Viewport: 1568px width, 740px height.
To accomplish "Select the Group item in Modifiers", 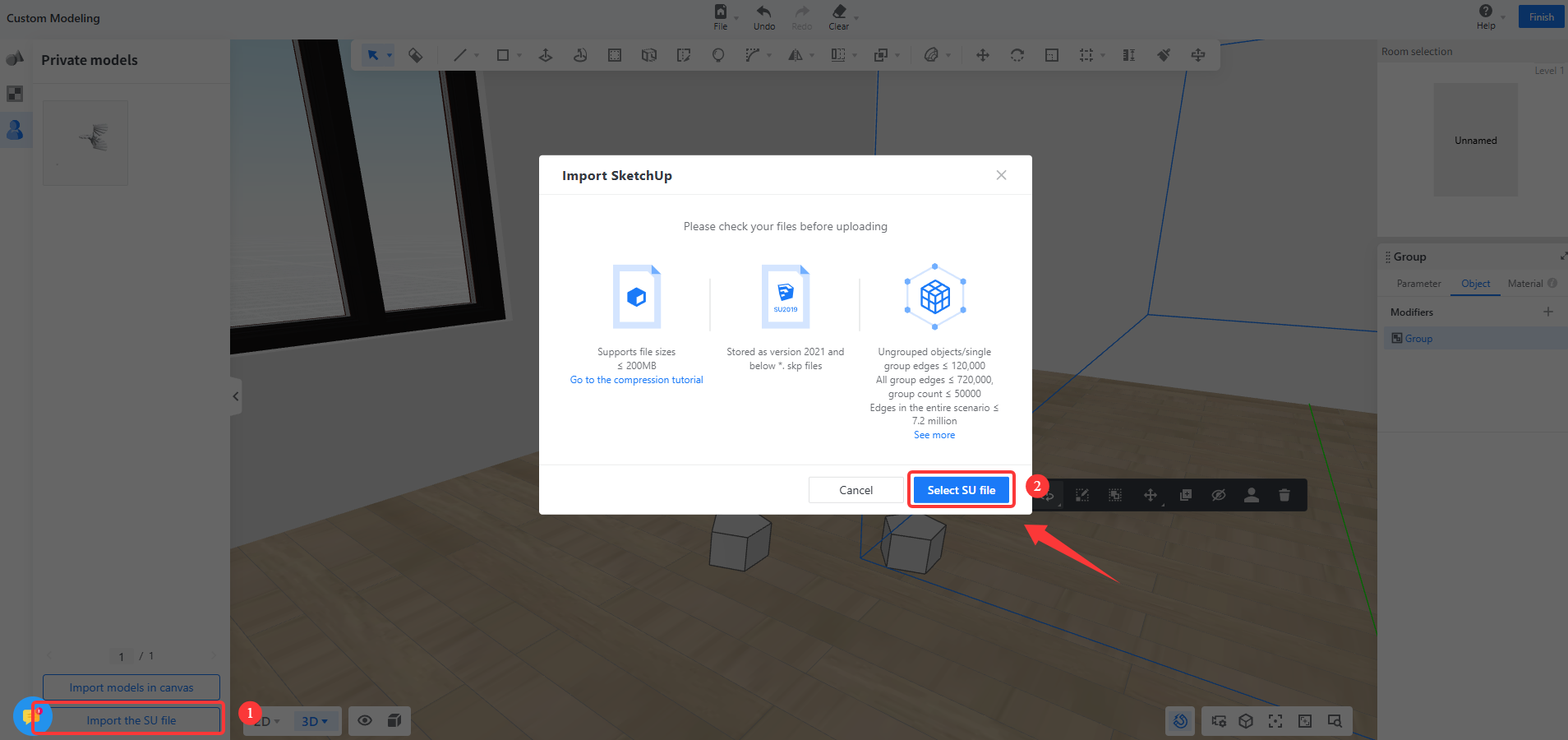I will 1476,339.
